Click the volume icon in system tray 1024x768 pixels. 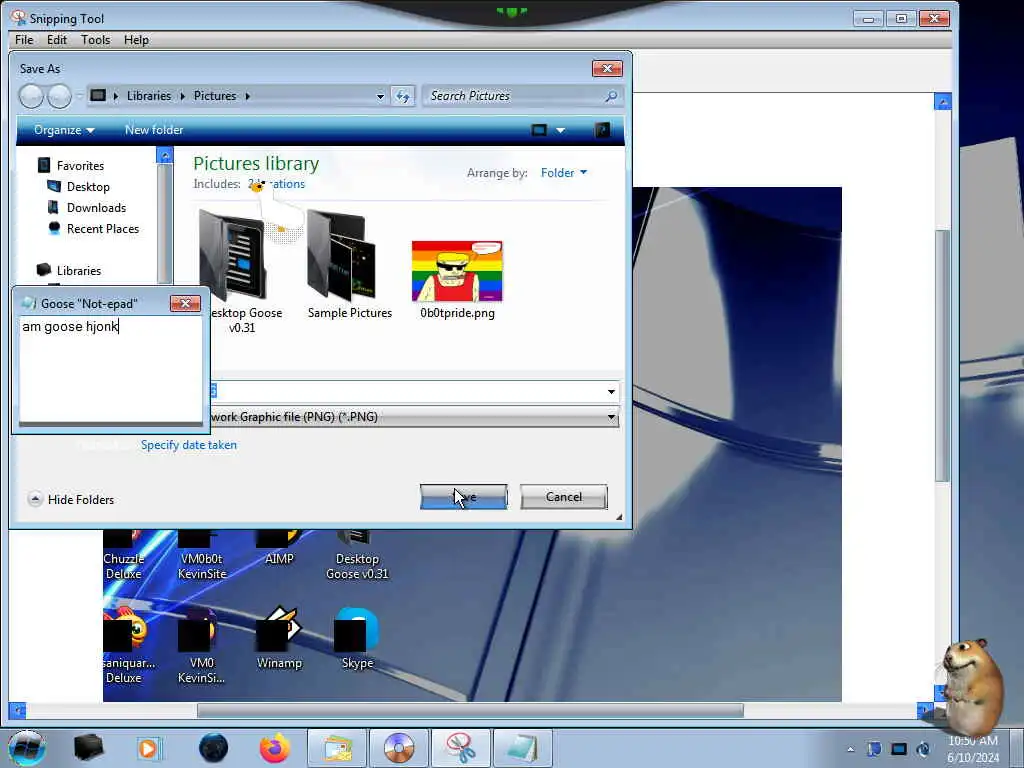(x=923, y=749)
